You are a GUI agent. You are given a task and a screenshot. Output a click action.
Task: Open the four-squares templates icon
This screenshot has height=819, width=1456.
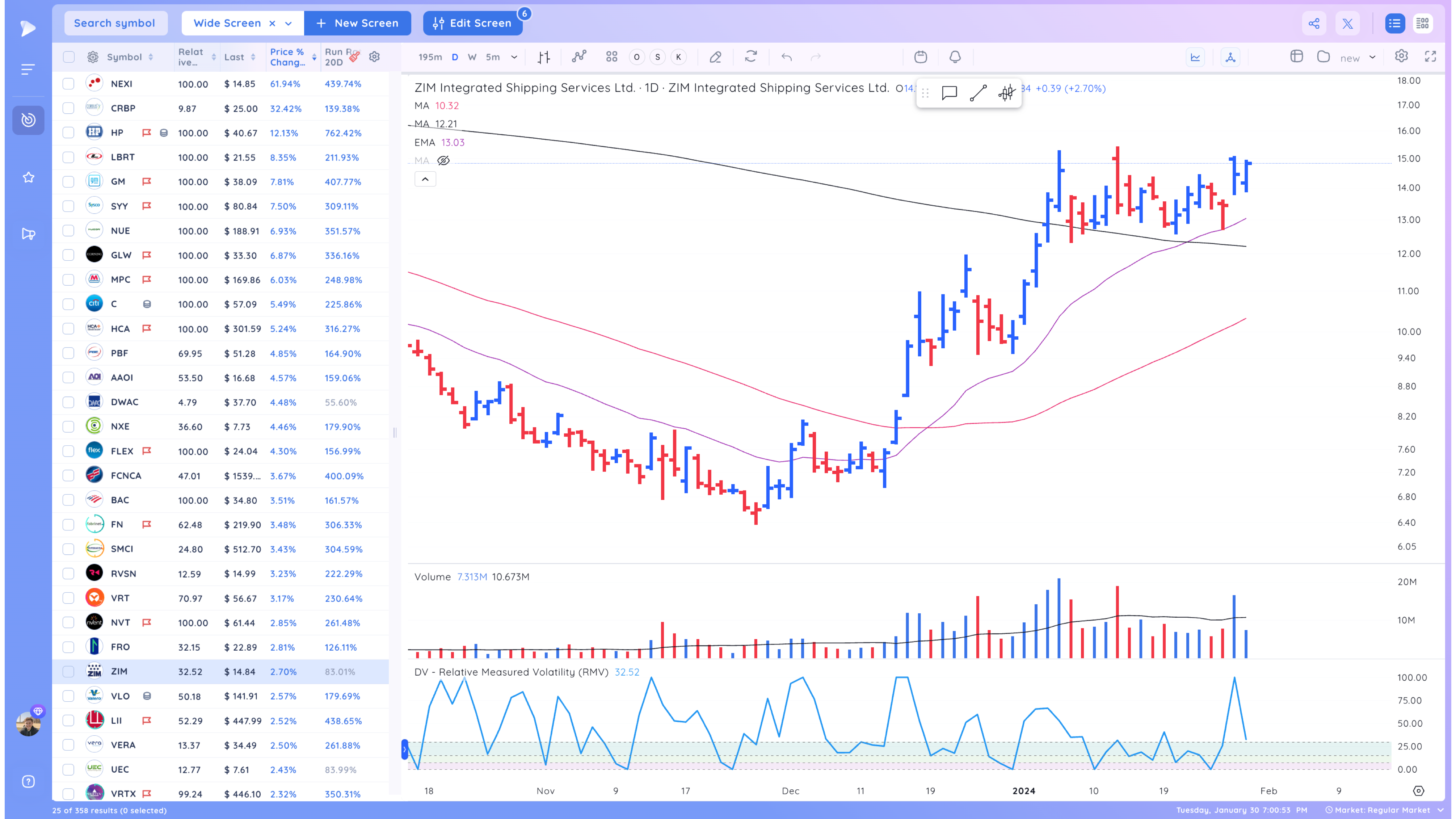[x=611, y=56]
